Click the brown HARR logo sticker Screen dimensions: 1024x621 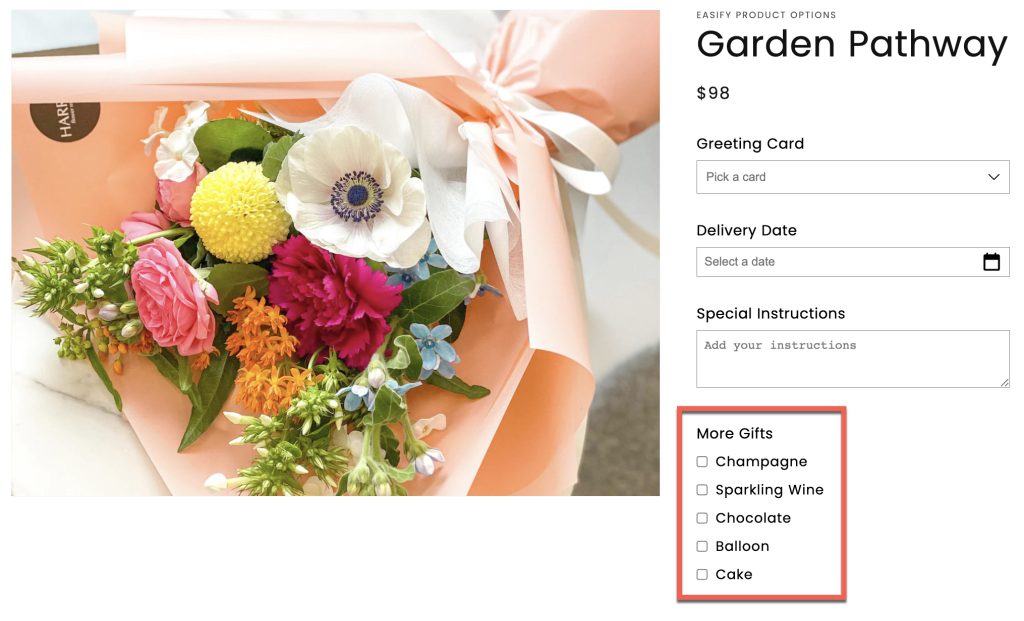pos(65,121)
